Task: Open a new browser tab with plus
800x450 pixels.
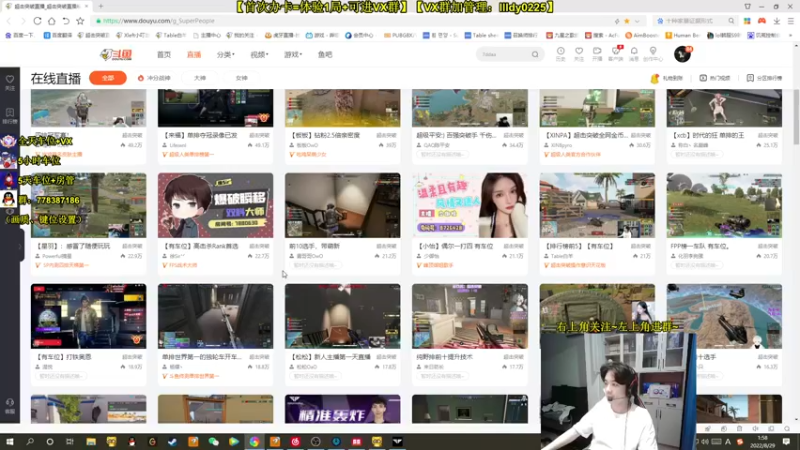Action: coord(101,6)
